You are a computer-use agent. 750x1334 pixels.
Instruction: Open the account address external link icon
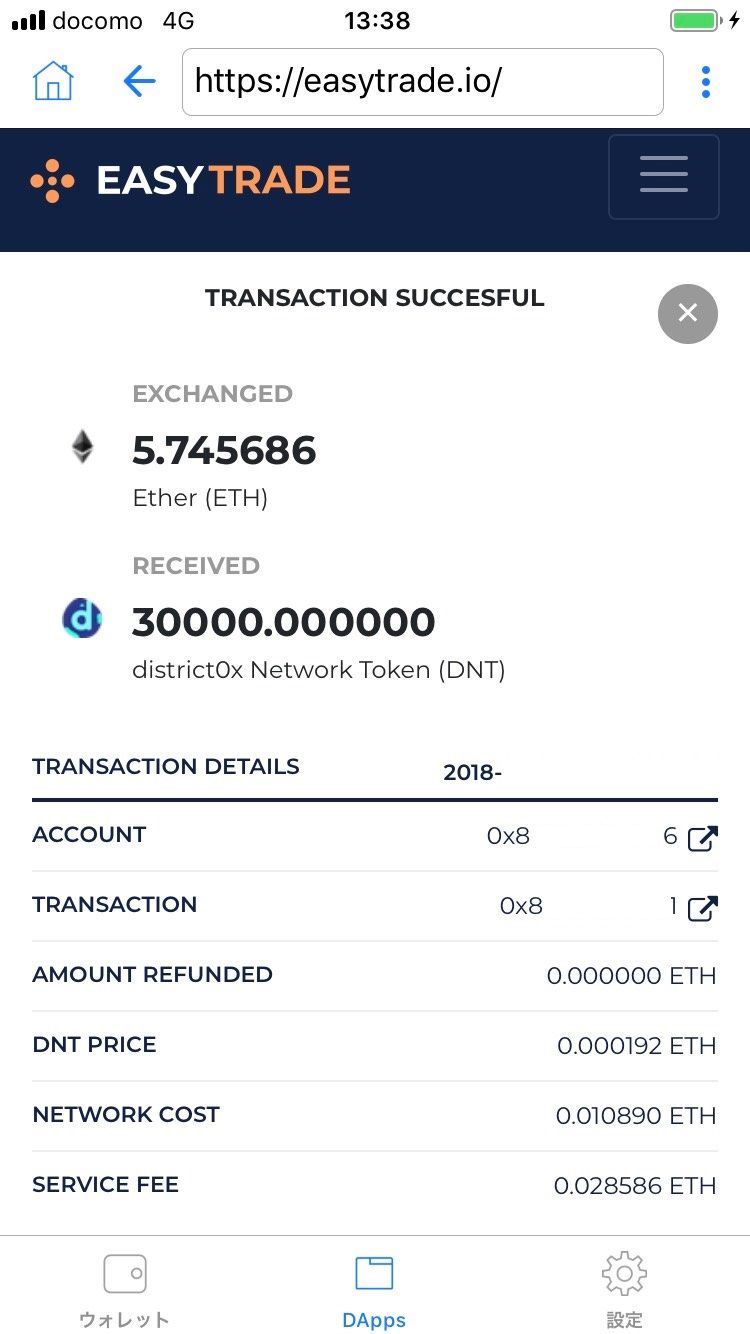point(702,838)
